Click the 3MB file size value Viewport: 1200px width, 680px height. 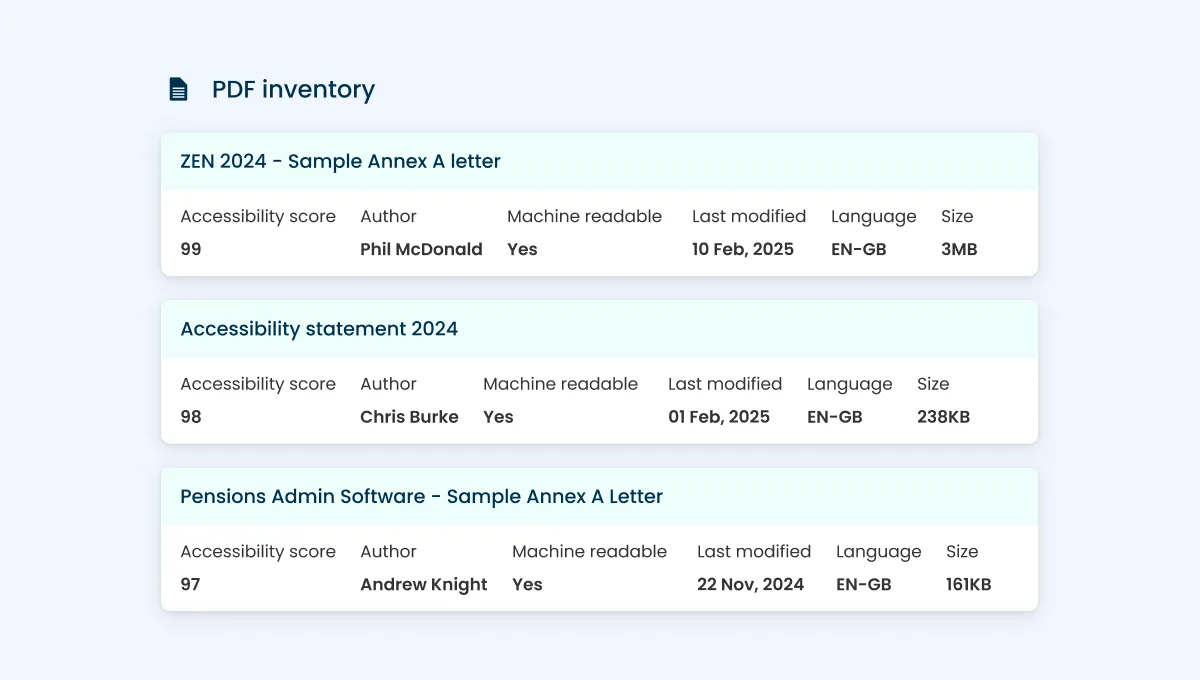click(x=958, y=249)
